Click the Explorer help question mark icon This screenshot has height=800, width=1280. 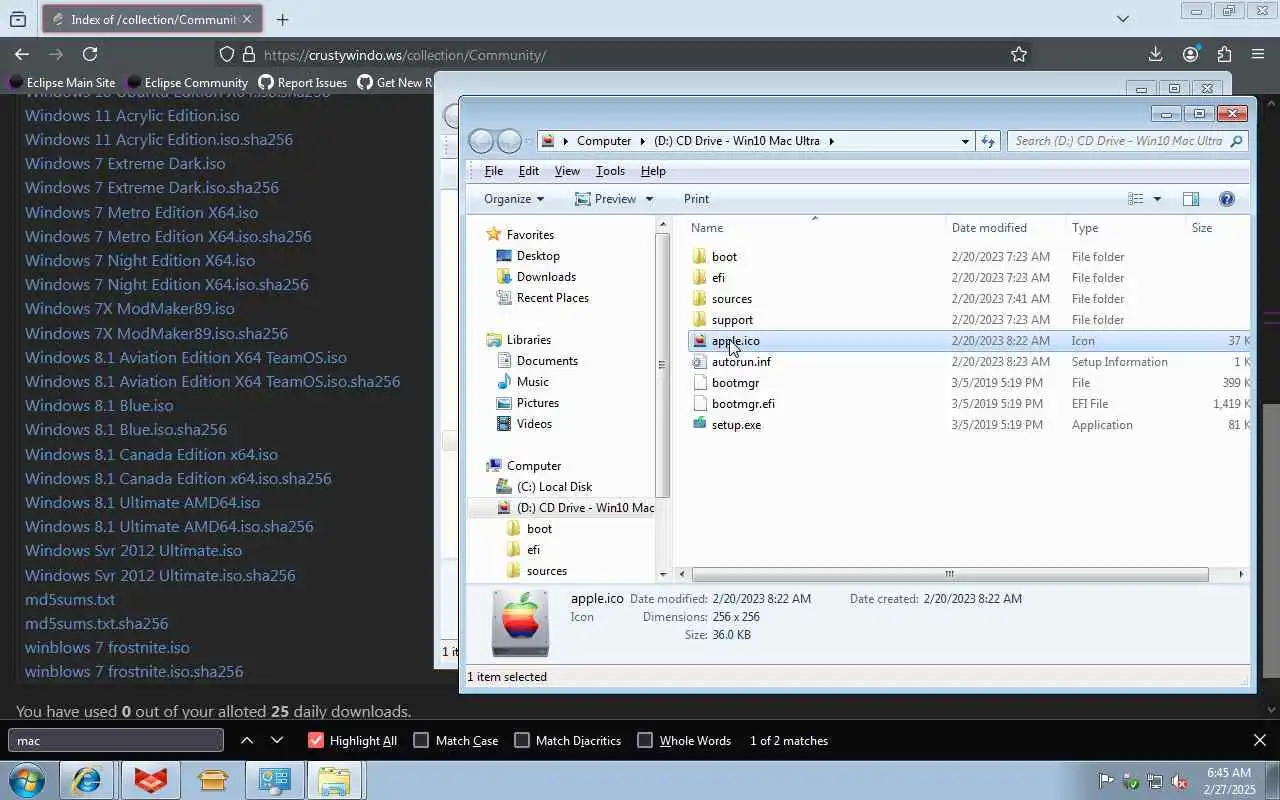coord(1227,199)
